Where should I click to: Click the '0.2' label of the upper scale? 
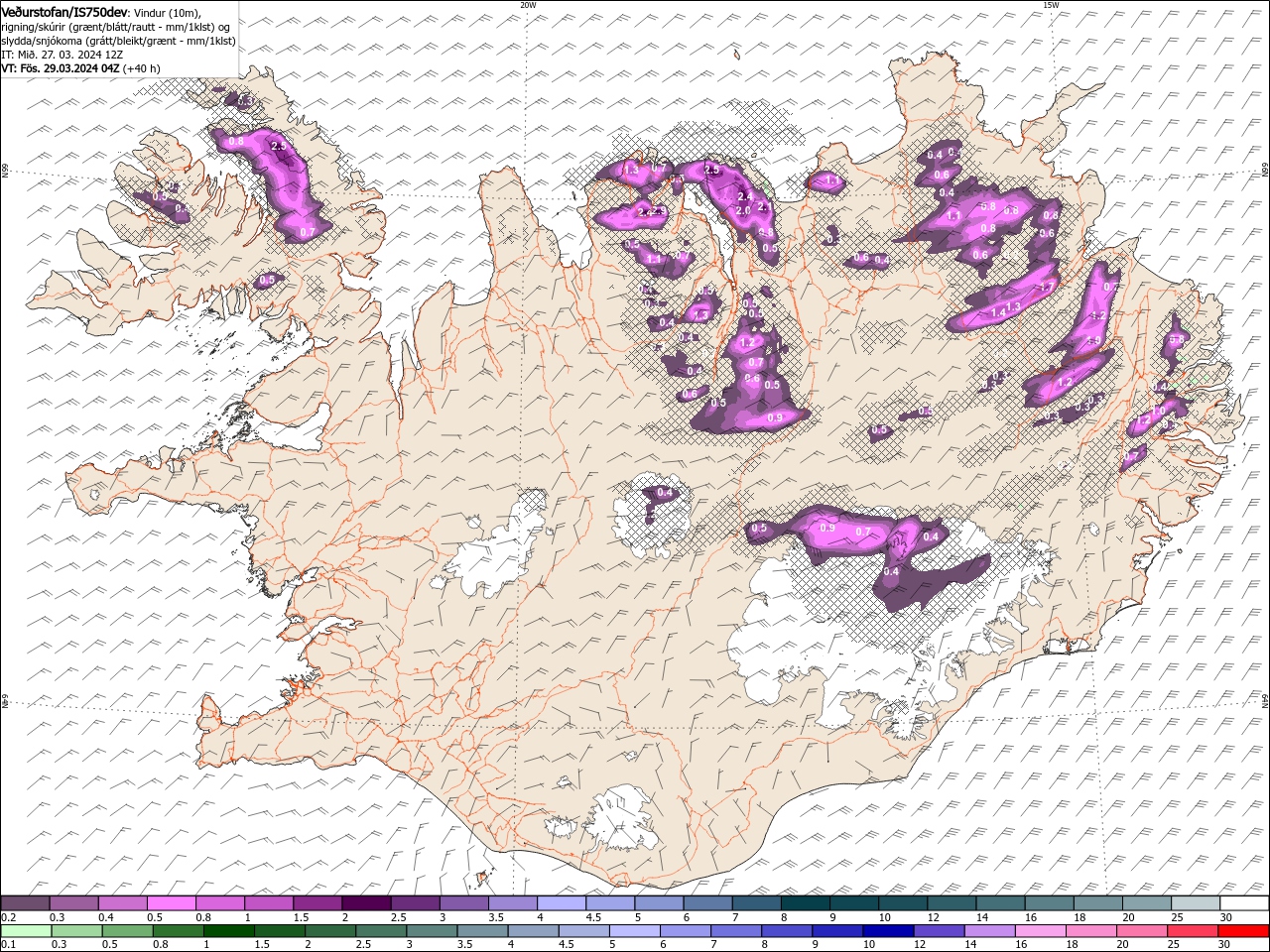pyautogui.click(x=9, y=917)
